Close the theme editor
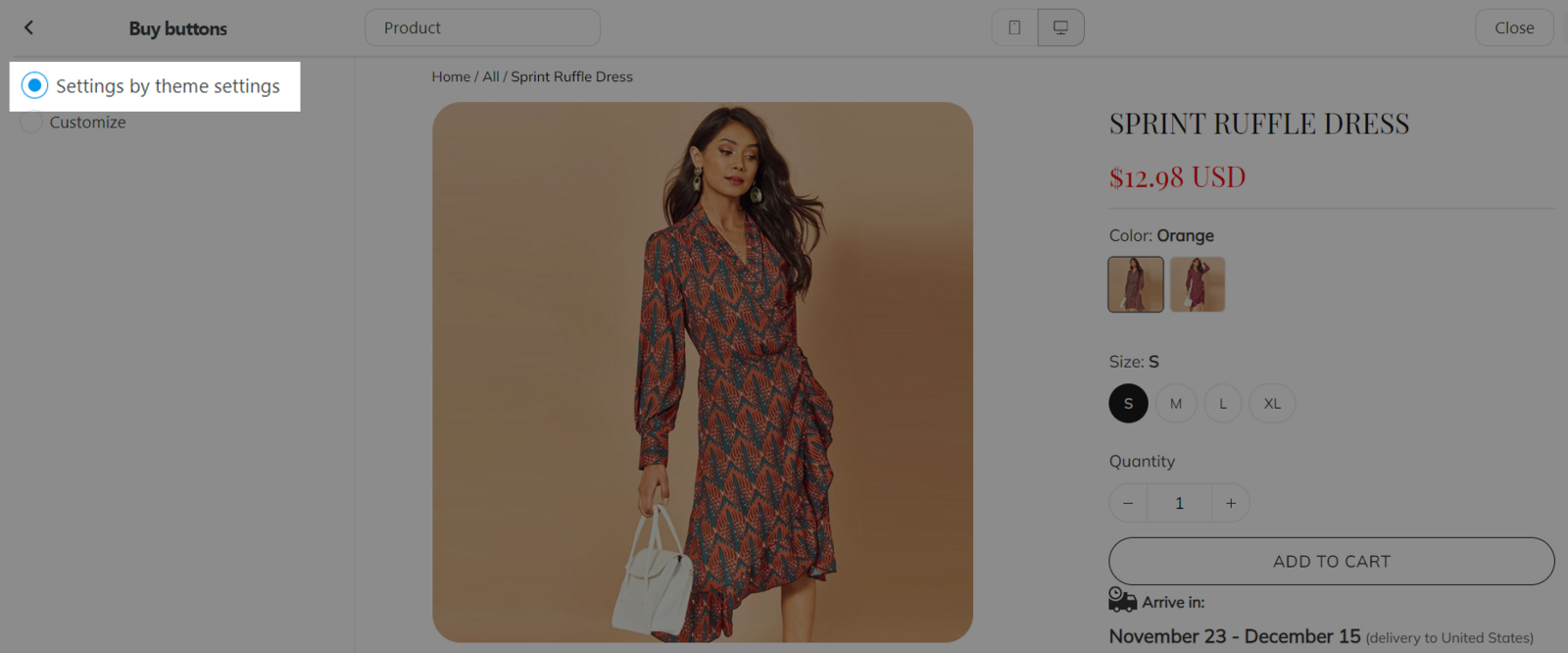This screenshot has width=1568, height=653. click(1514, 27)
